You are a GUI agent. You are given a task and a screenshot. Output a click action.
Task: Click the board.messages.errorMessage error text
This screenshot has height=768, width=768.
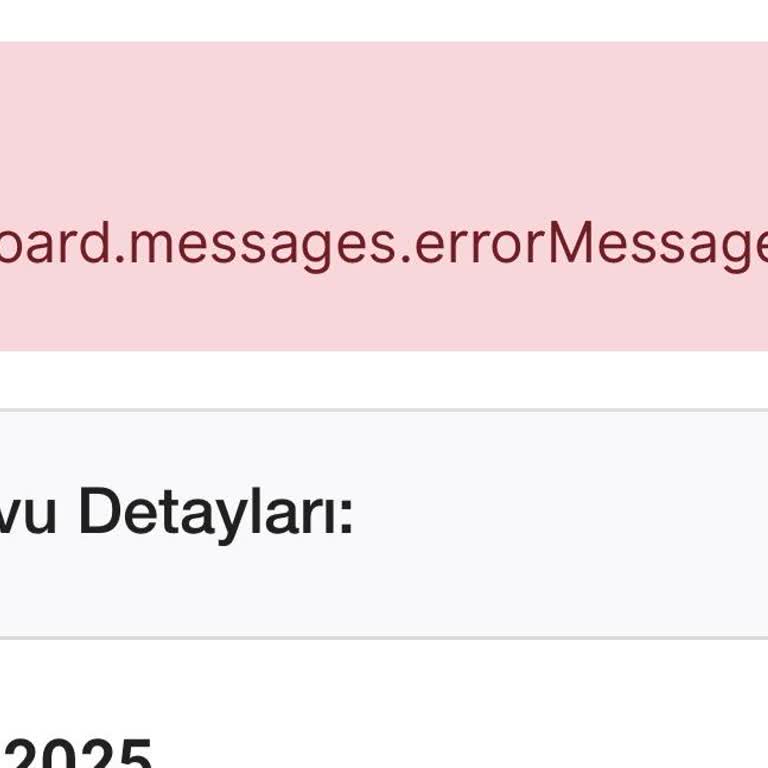click(x=384, y=244)
